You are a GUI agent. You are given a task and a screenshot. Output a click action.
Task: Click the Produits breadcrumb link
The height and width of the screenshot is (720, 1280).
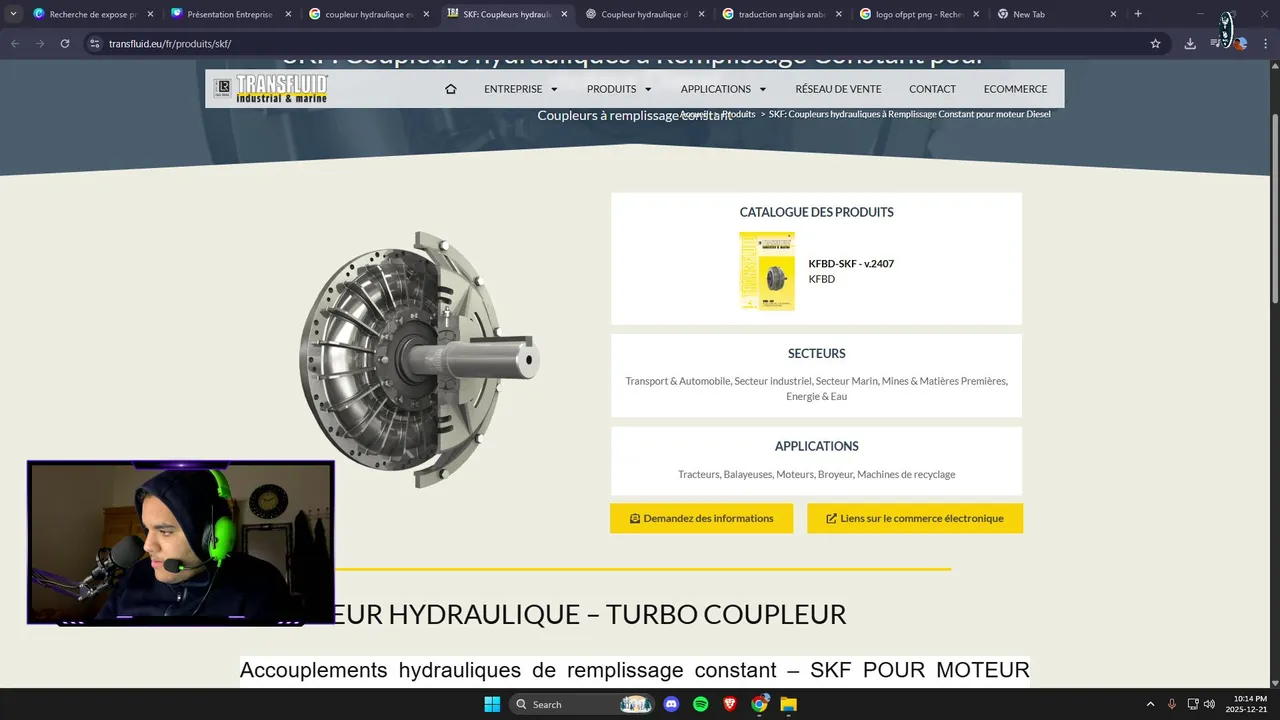(738, 114)
